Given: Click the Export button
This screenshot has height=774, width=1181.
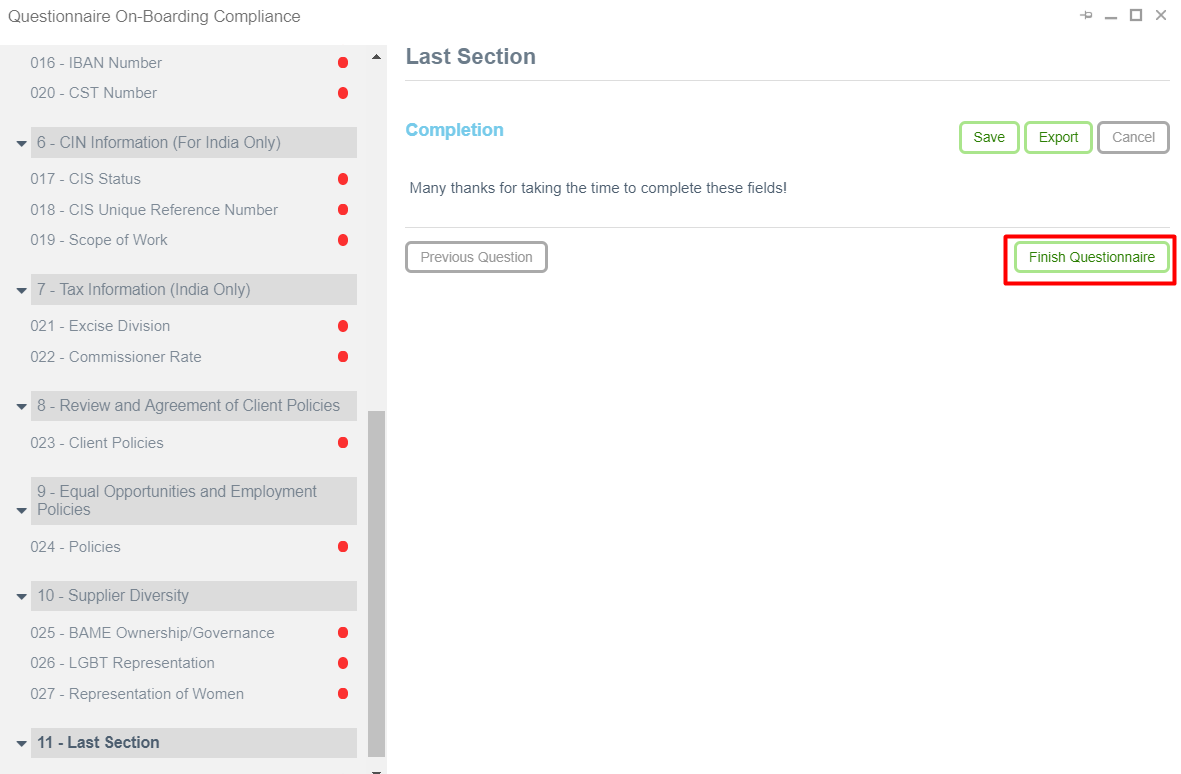Looking at the screenshot, I should tap(1058, 137).
